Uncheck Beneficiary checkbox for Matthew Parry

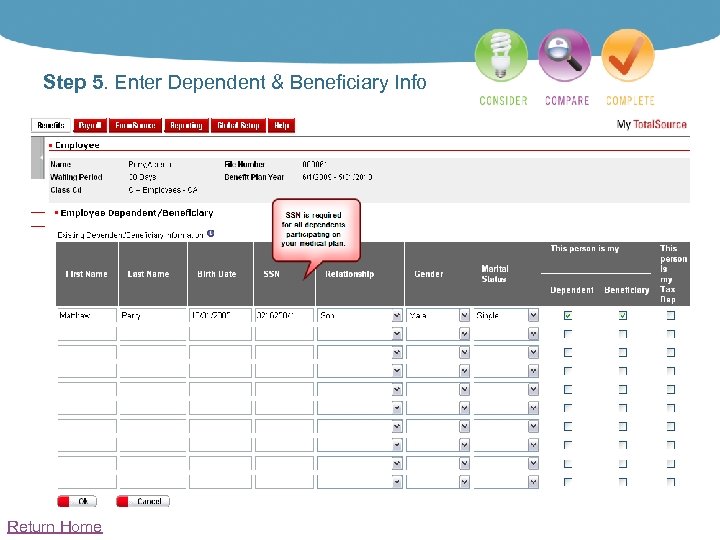click(x=623, y=315)
